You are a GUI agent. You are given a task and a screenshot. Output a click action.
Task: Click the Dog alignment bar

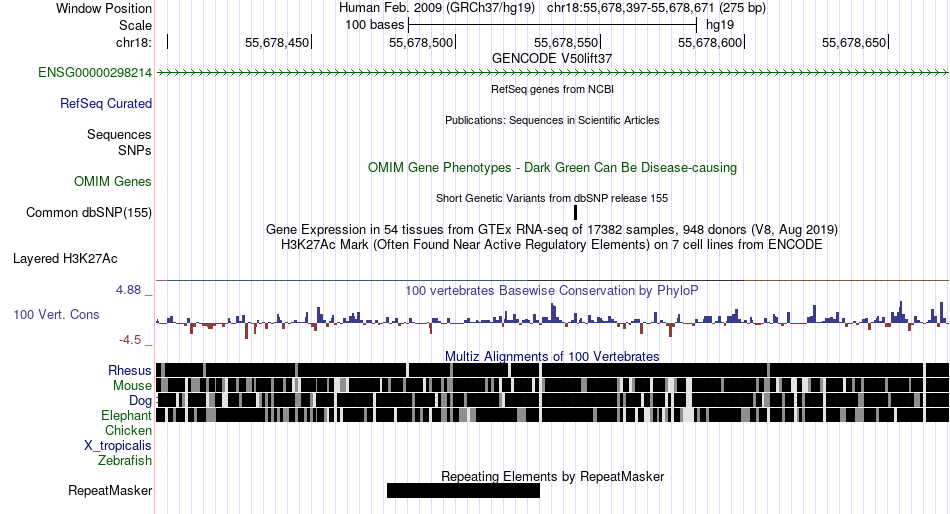(x=552, y=401)
